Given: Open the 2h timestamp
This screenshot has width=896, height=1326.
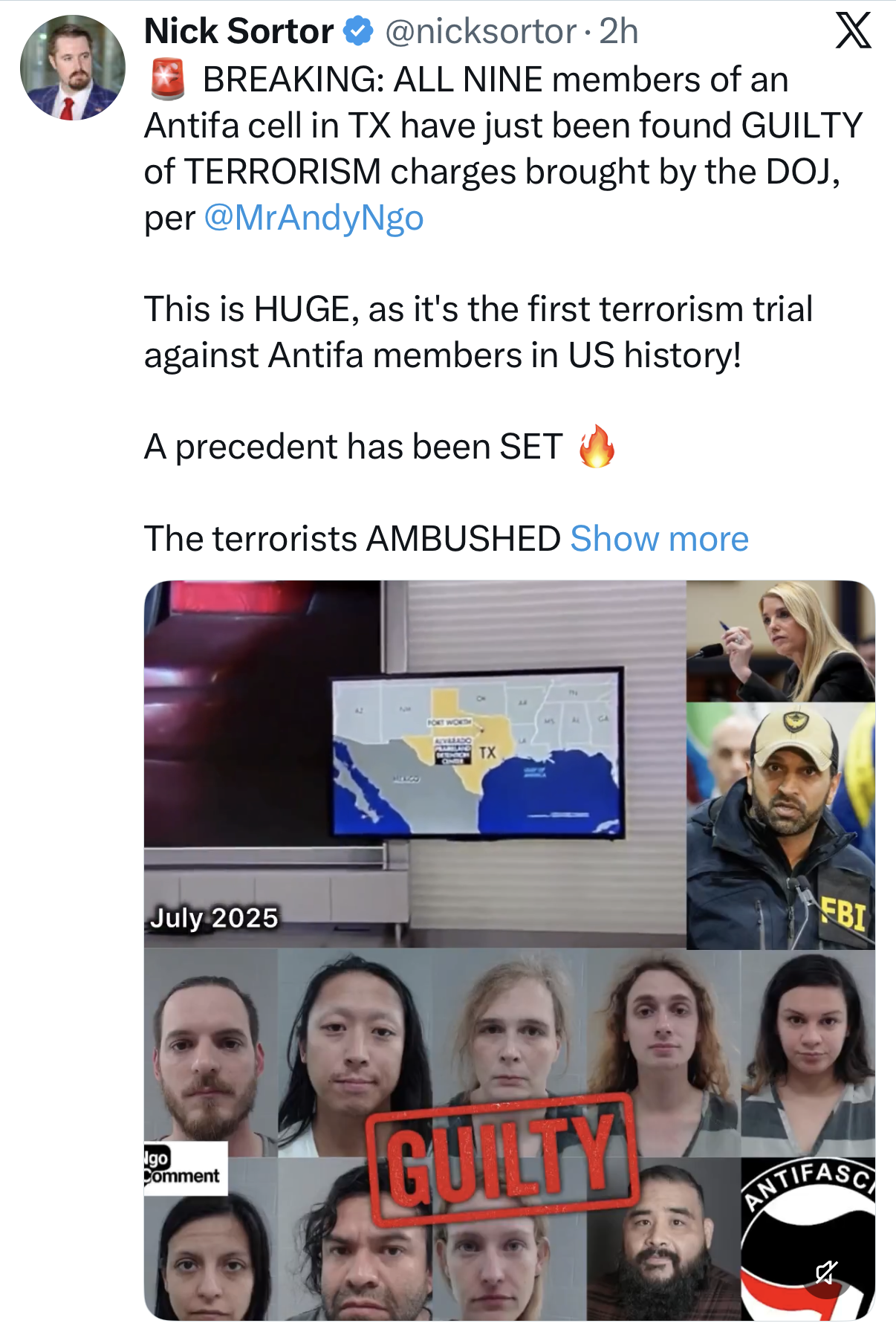Looking at the screenshot, I should point(619,32).
